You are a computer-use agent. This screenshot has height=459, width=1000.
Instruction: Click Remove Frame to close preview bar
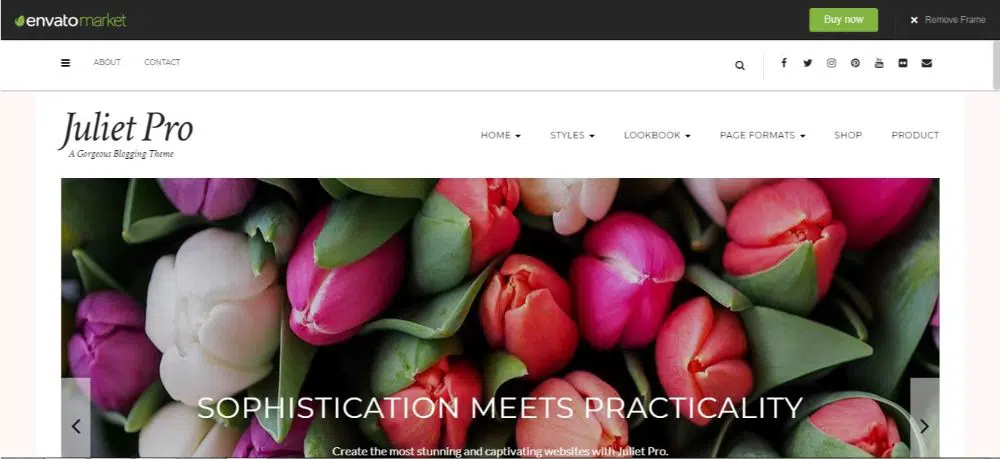click(x=948, y=20)
